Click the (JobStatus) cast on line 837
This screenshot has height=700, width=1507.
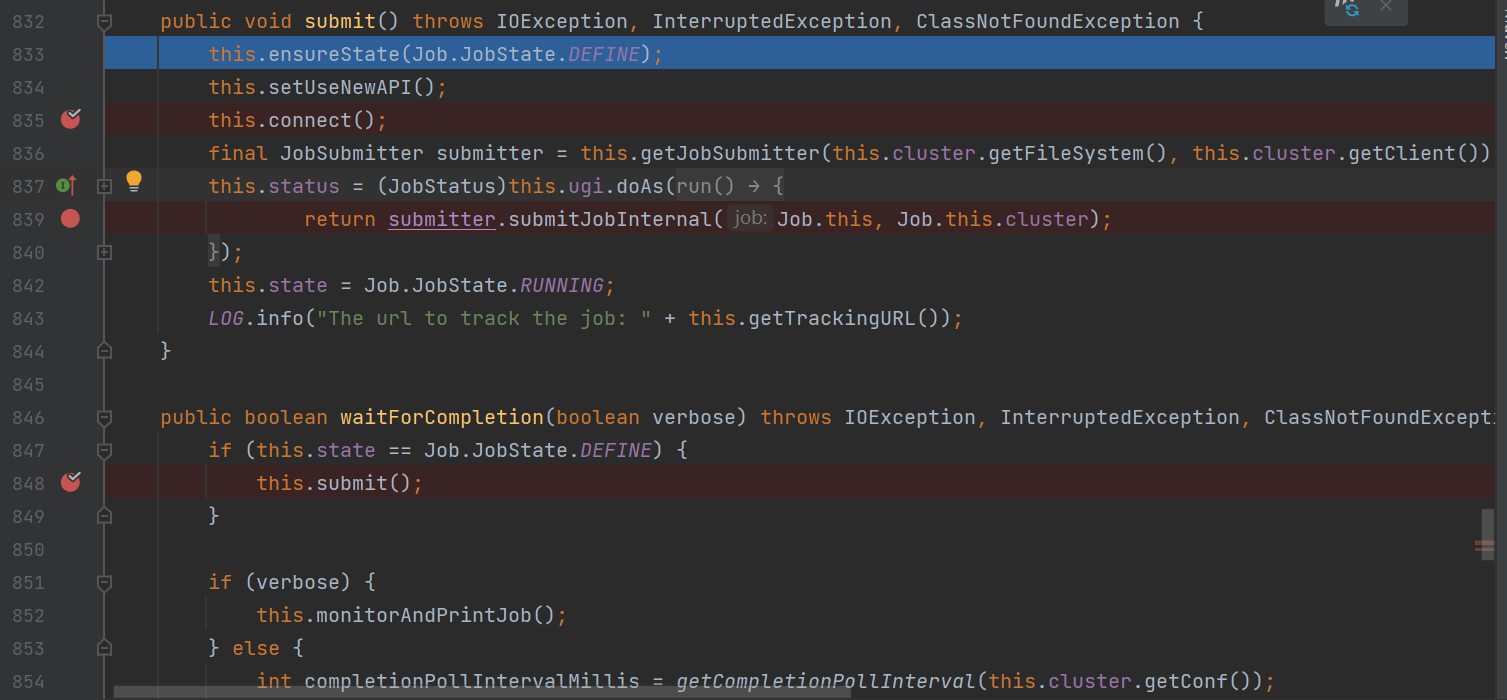coord(442,186)
